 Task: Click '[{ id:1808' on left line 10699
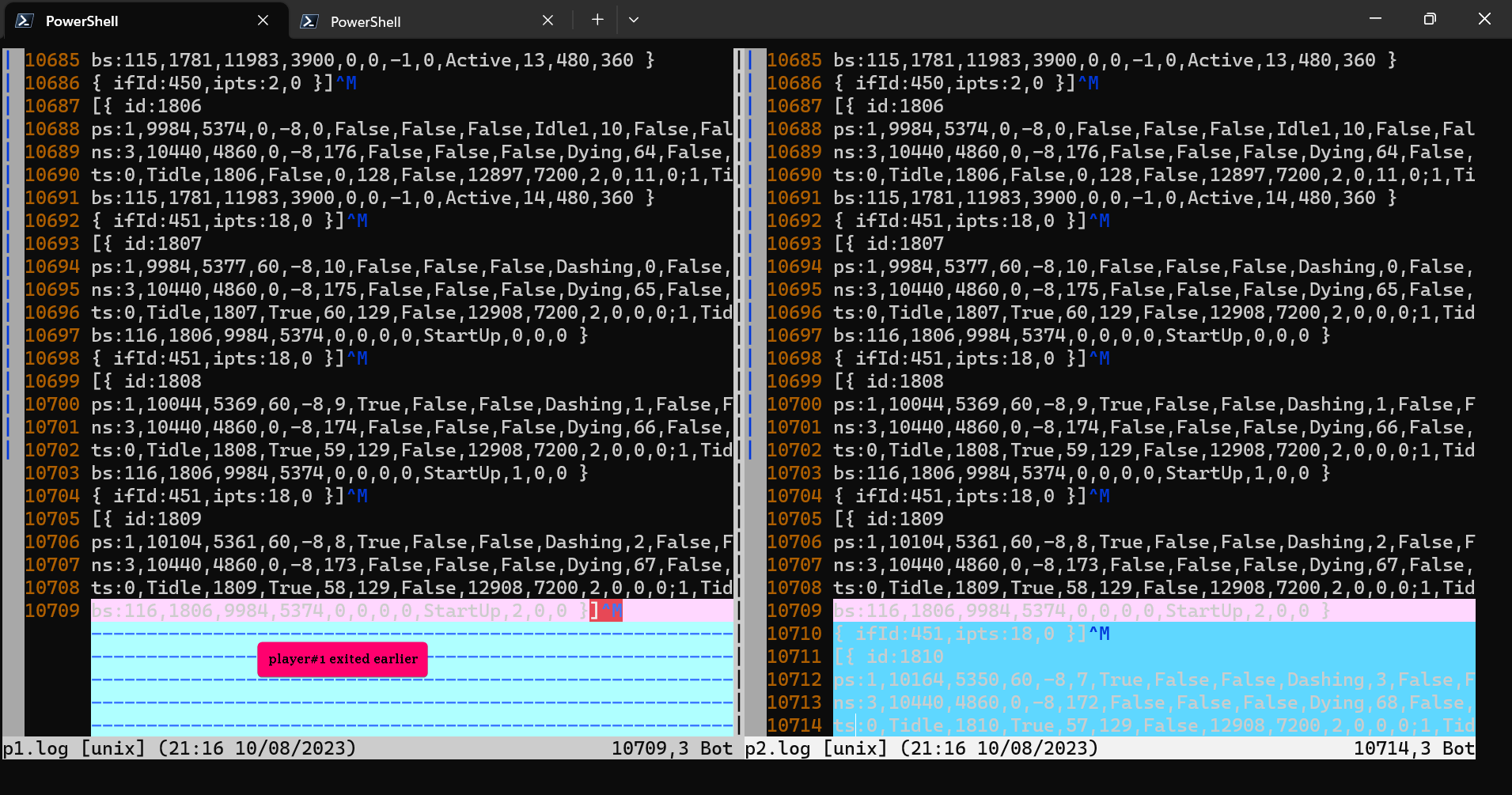(146, 381)
